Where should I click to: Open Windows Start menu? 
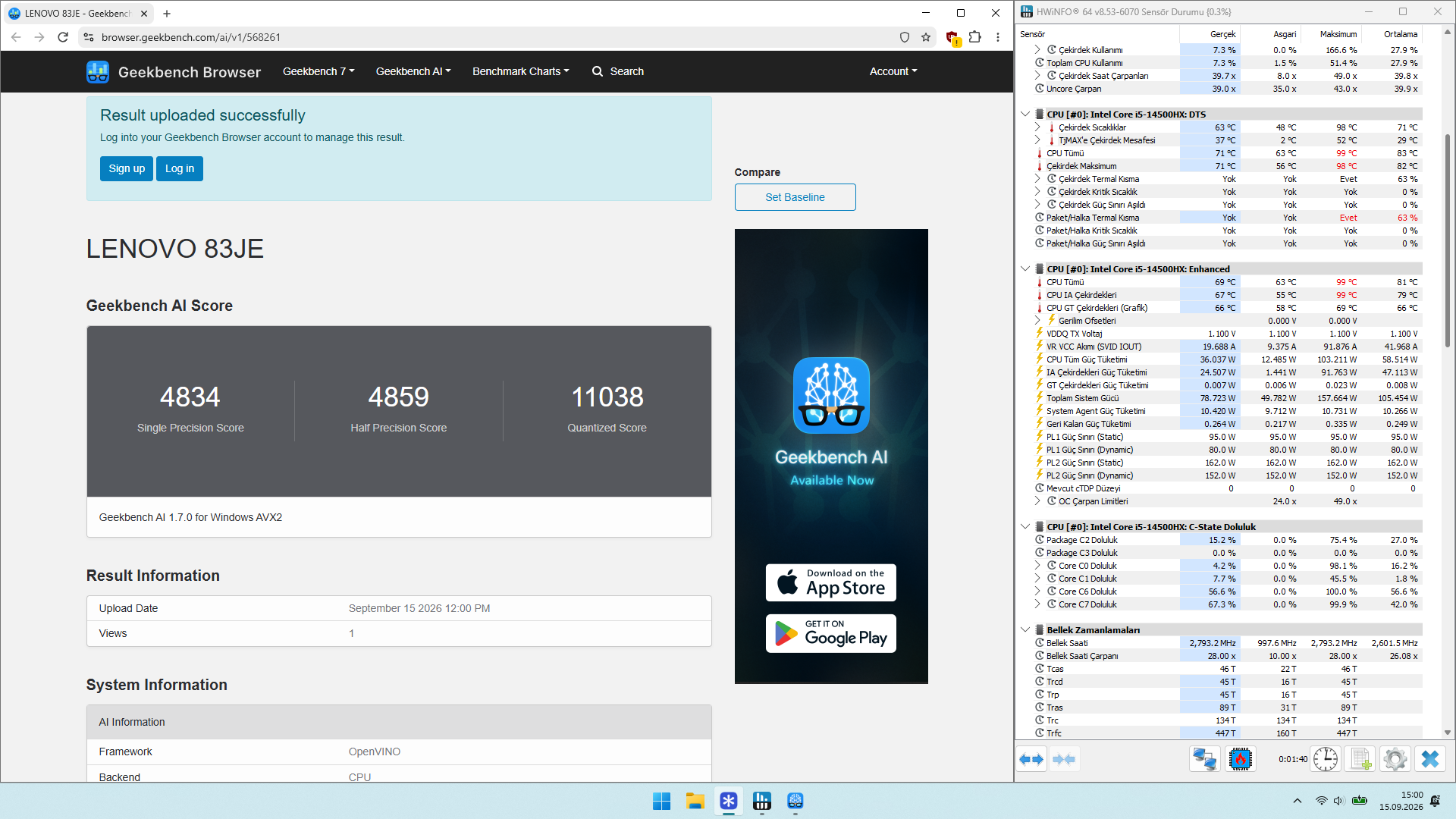tap(661, 801)
